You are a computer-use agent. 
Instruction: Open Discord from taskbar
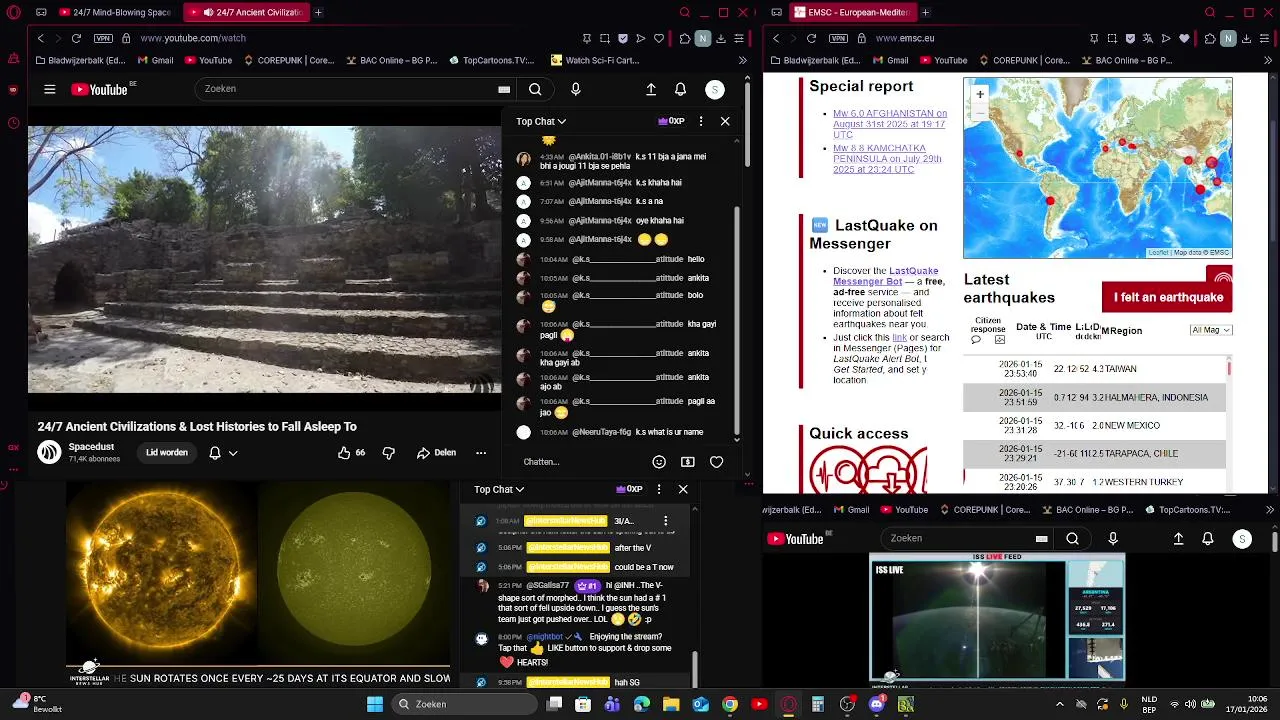point(877,704)
